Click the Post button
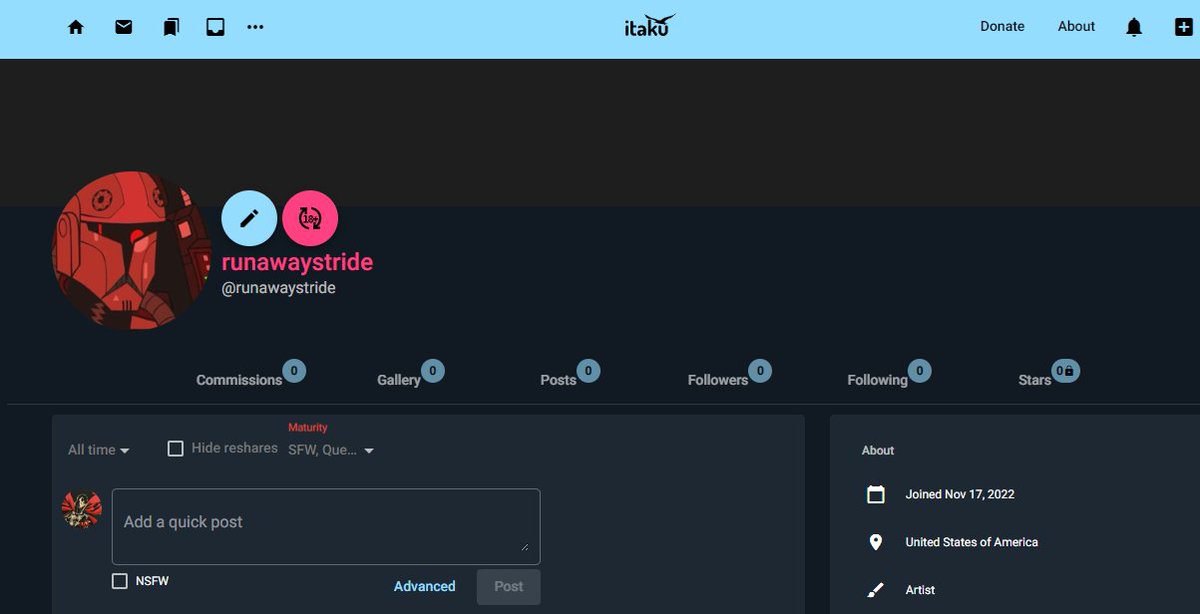This screenshot has width=1200, height=614. click(509, 587)
